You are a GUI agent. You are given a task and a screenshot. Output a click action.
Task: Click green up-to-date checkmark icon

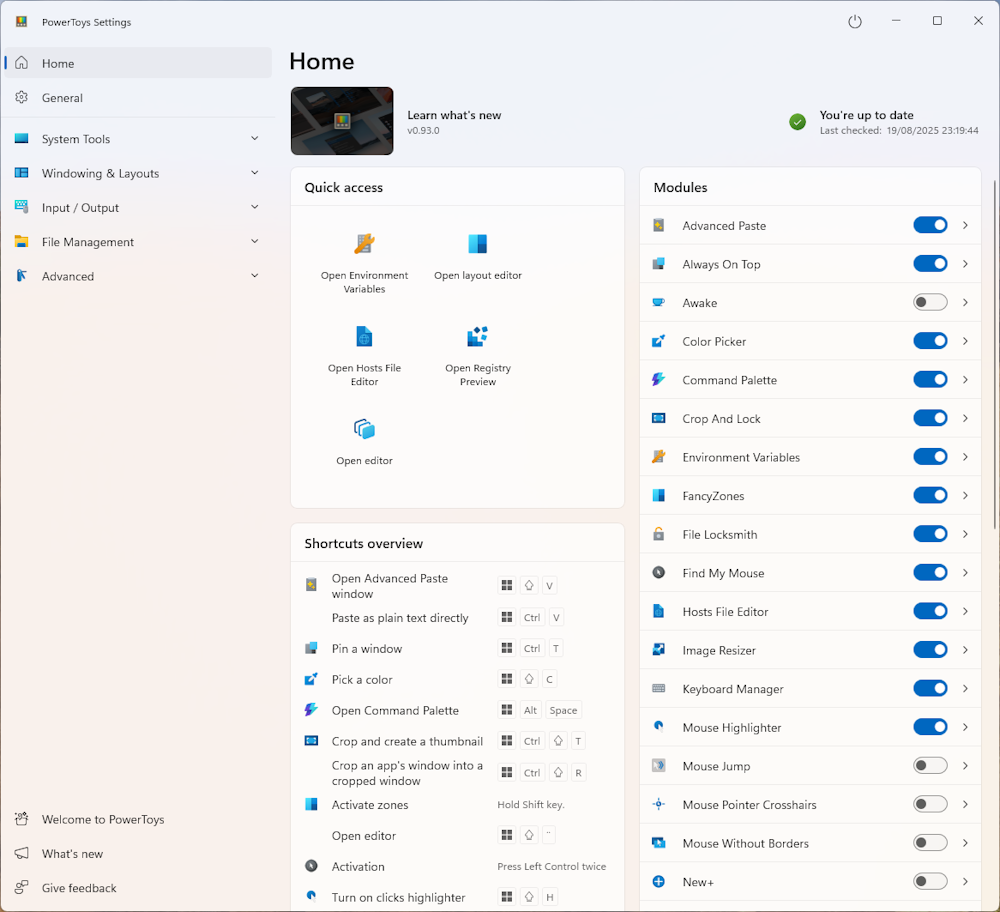click(x=797, y=122)
